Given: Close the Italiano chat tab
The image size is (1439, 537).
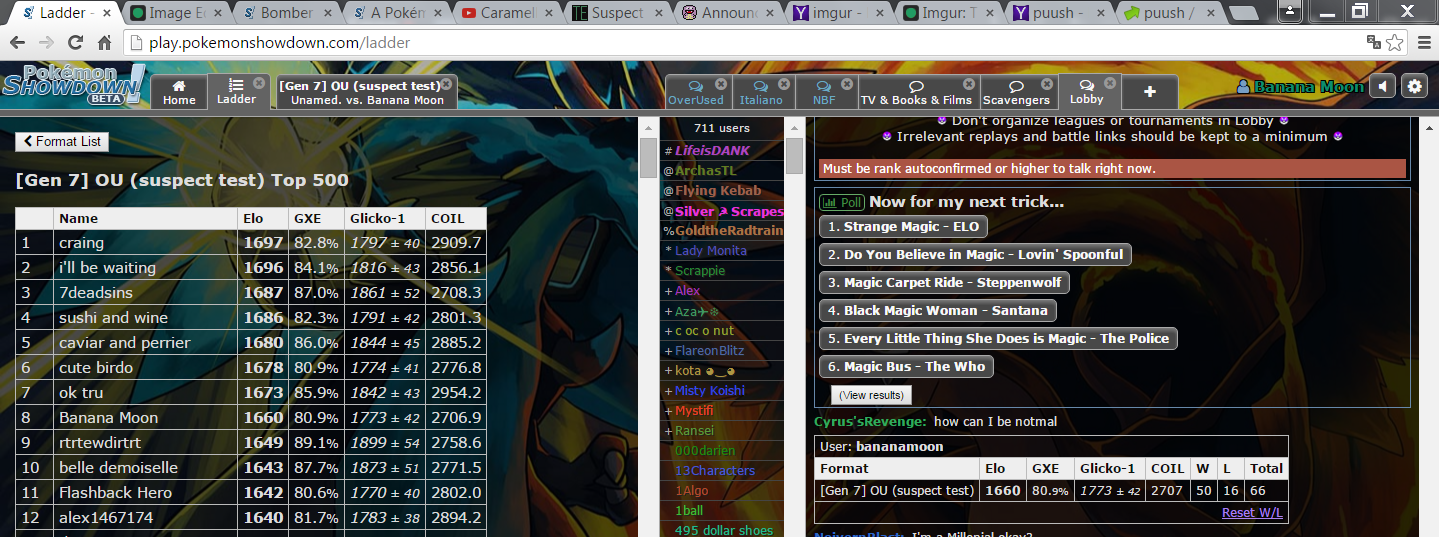Looking at the screenshot, I should (783, 83).
